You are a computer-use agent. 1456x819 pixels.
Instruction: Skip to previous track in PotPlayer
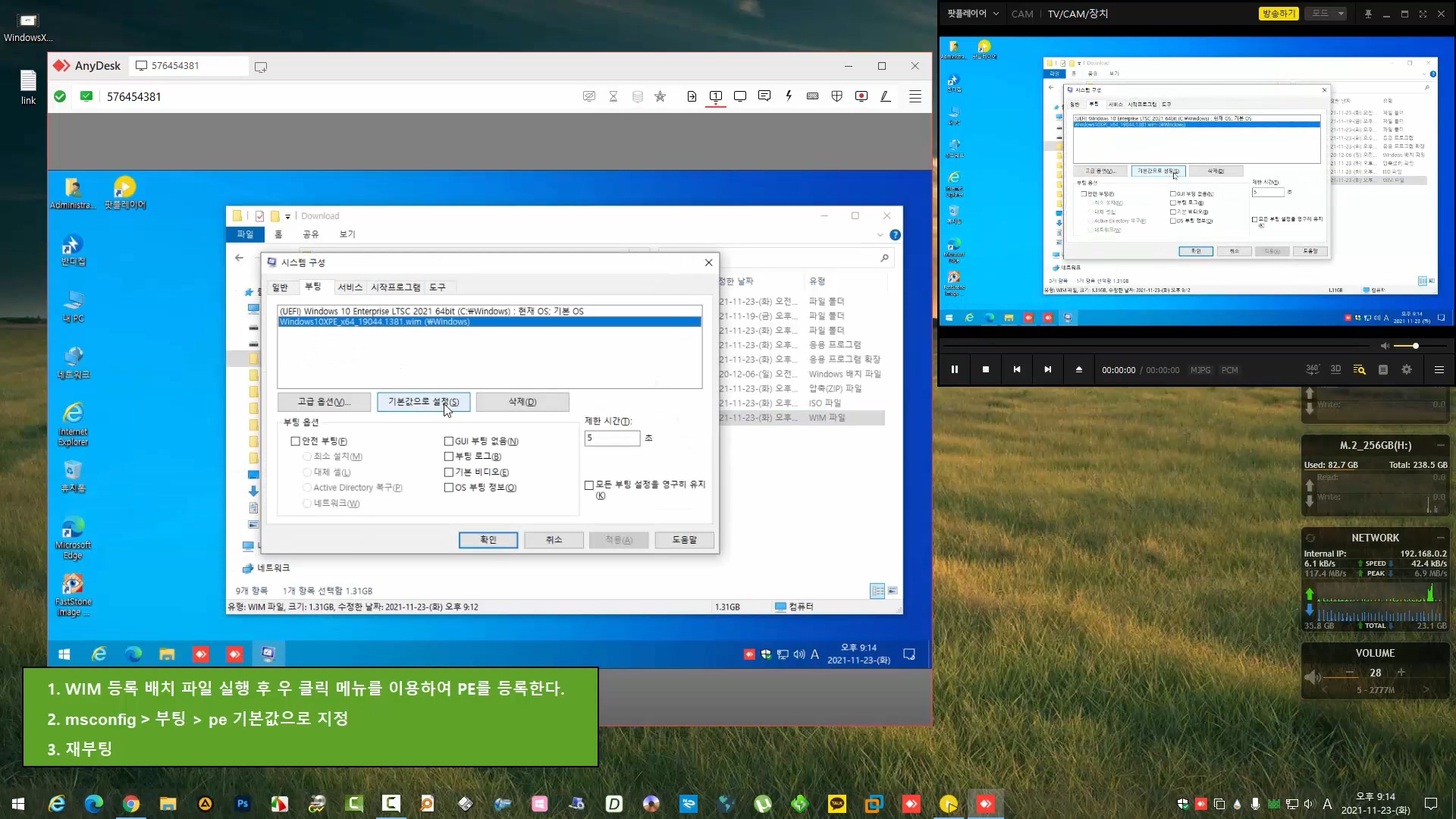[x=1017, y=370]
